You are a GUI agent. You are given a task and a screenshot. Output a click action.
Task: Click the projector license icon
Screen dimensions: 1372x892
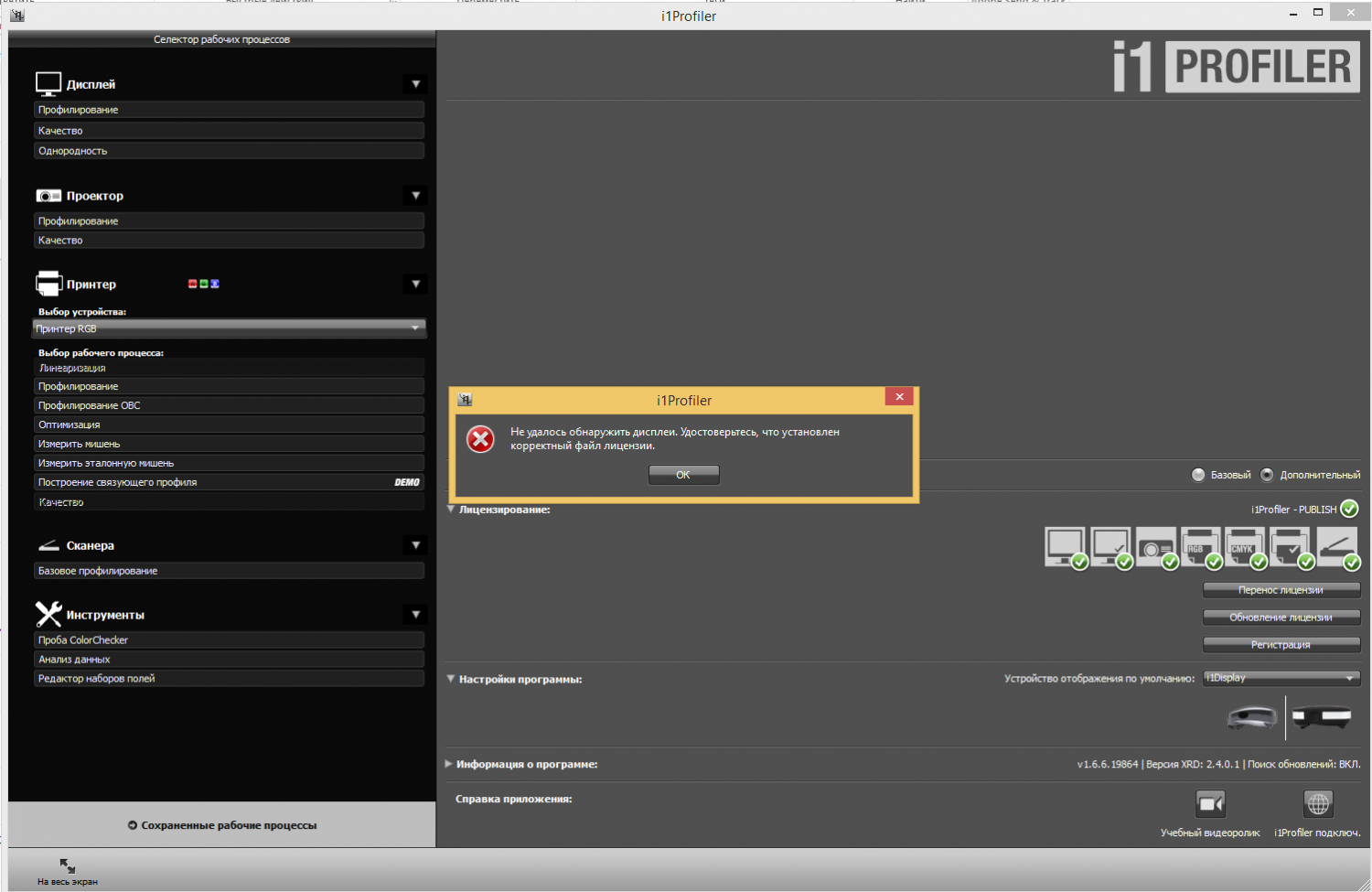[x=1156, y=547]
